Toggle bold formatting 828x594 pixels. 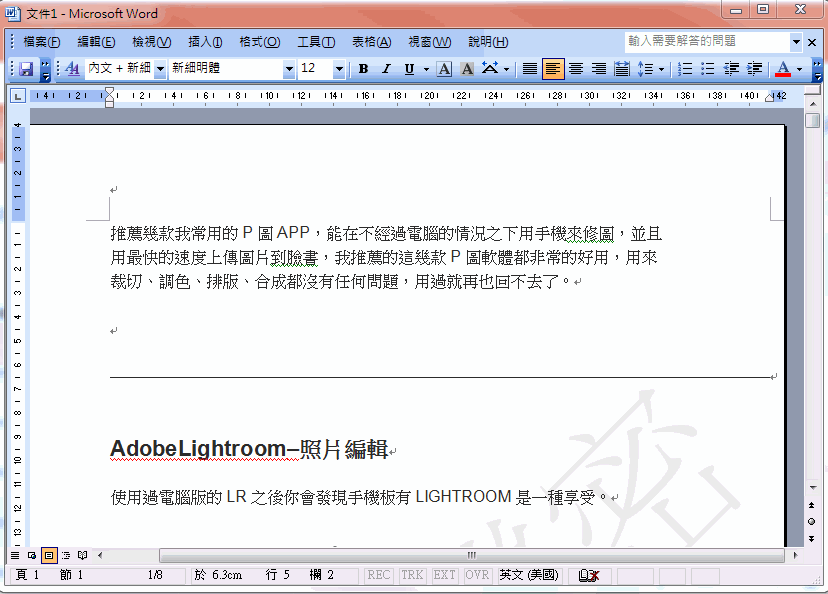[363, 69]
